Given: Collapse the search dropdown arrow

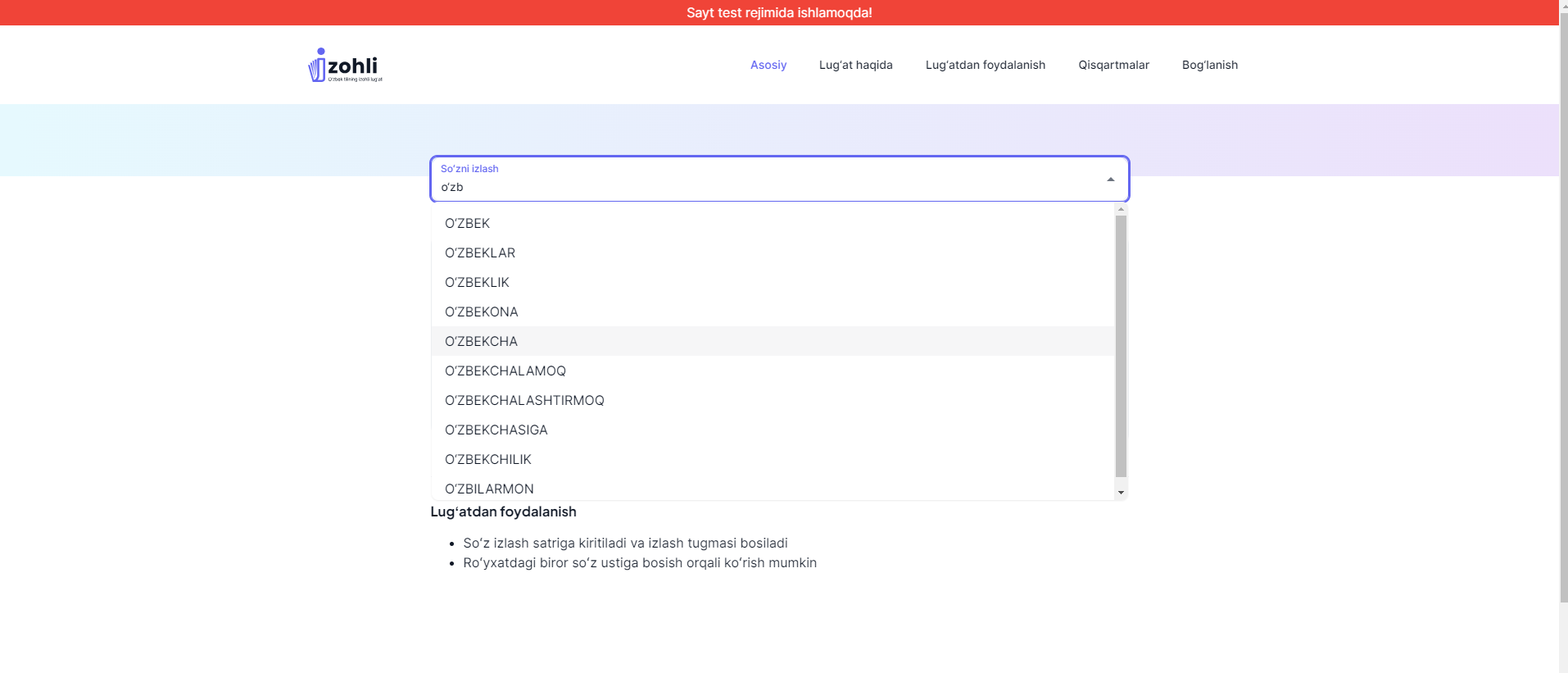Looking at the screenshot, I should (1110, 180).
